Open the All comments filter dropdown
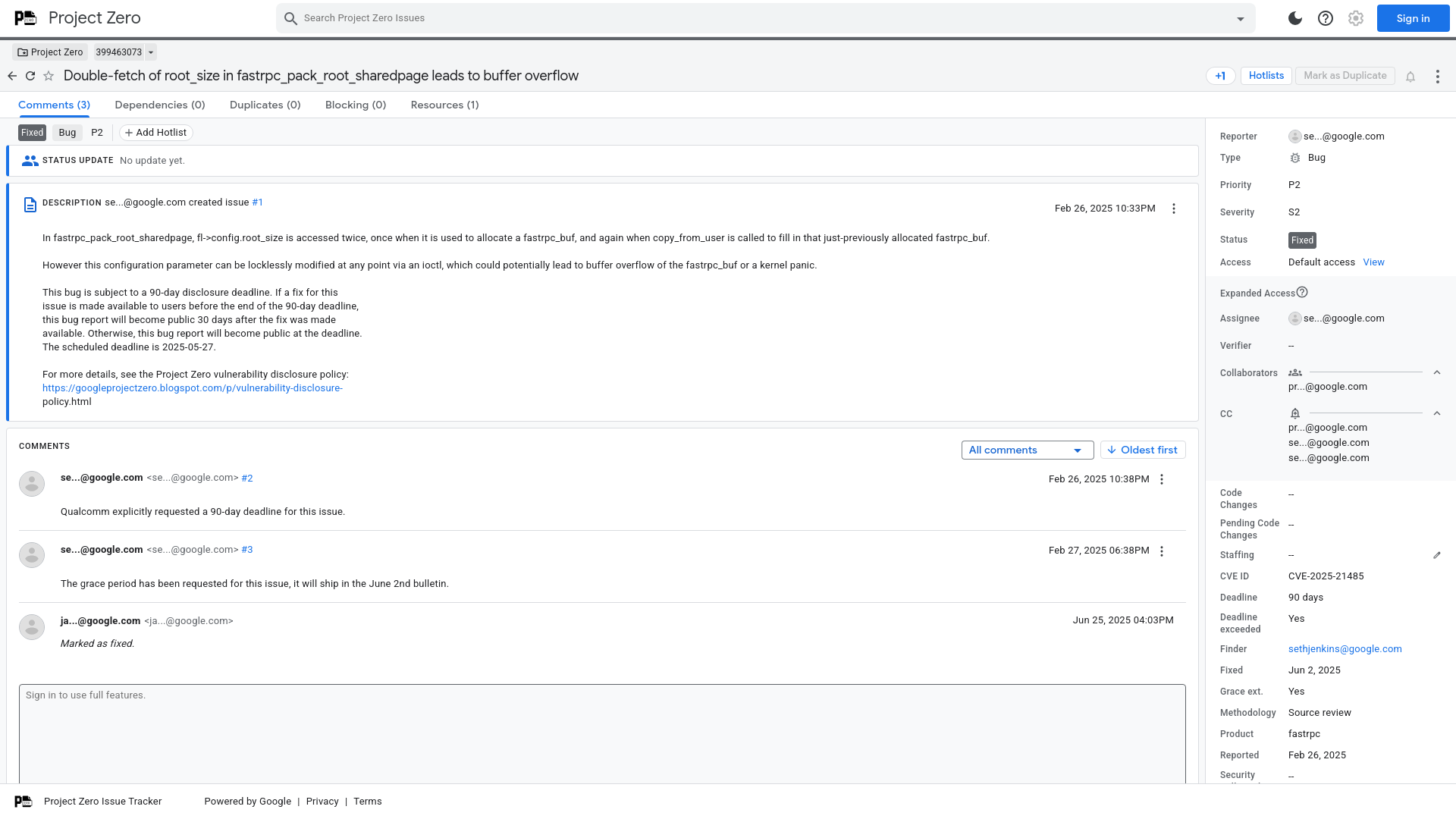Viewport: 1456px width, 819px height. click(1028, 450)
